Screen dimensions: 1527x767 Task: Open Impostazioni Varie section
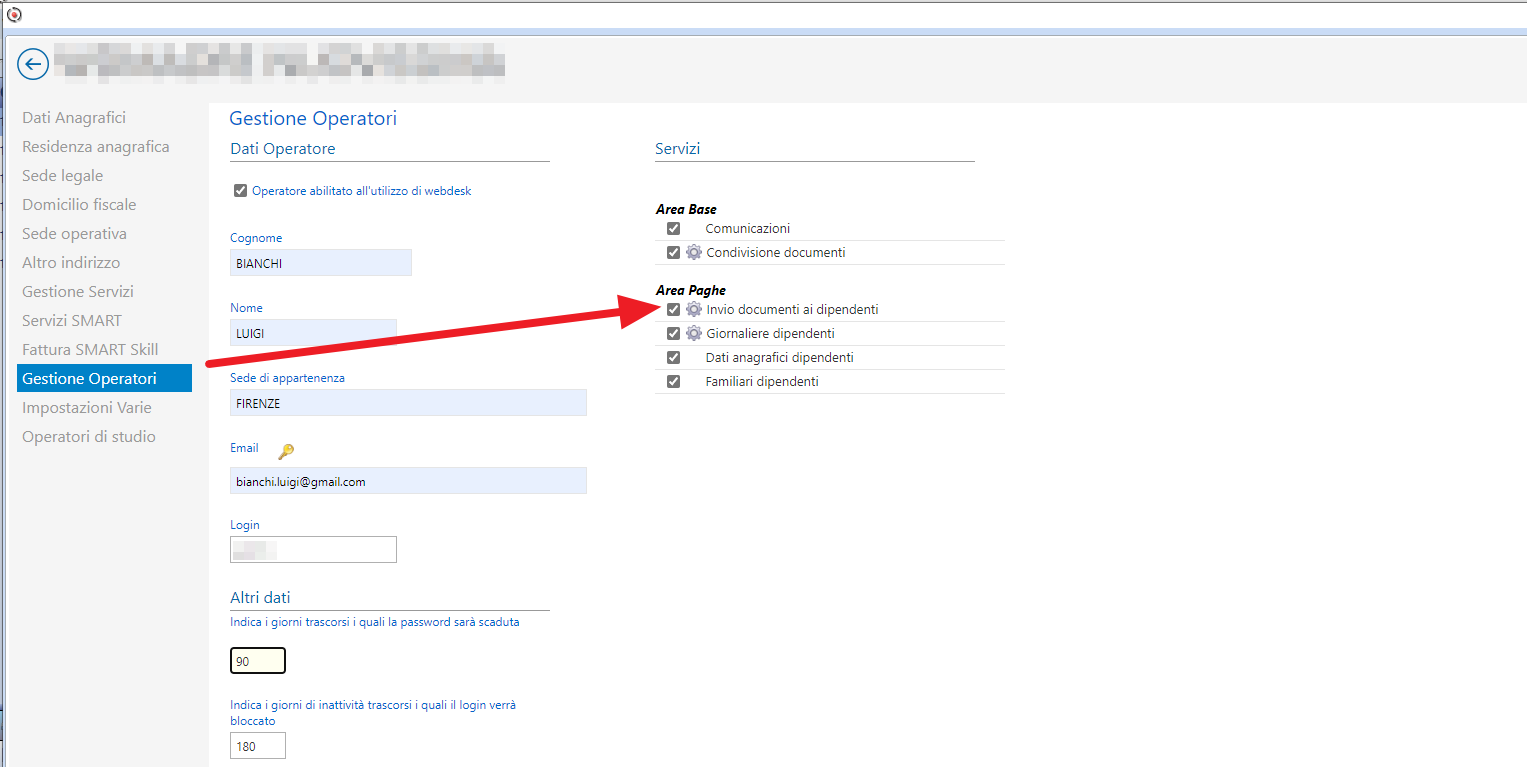[87, 408]
